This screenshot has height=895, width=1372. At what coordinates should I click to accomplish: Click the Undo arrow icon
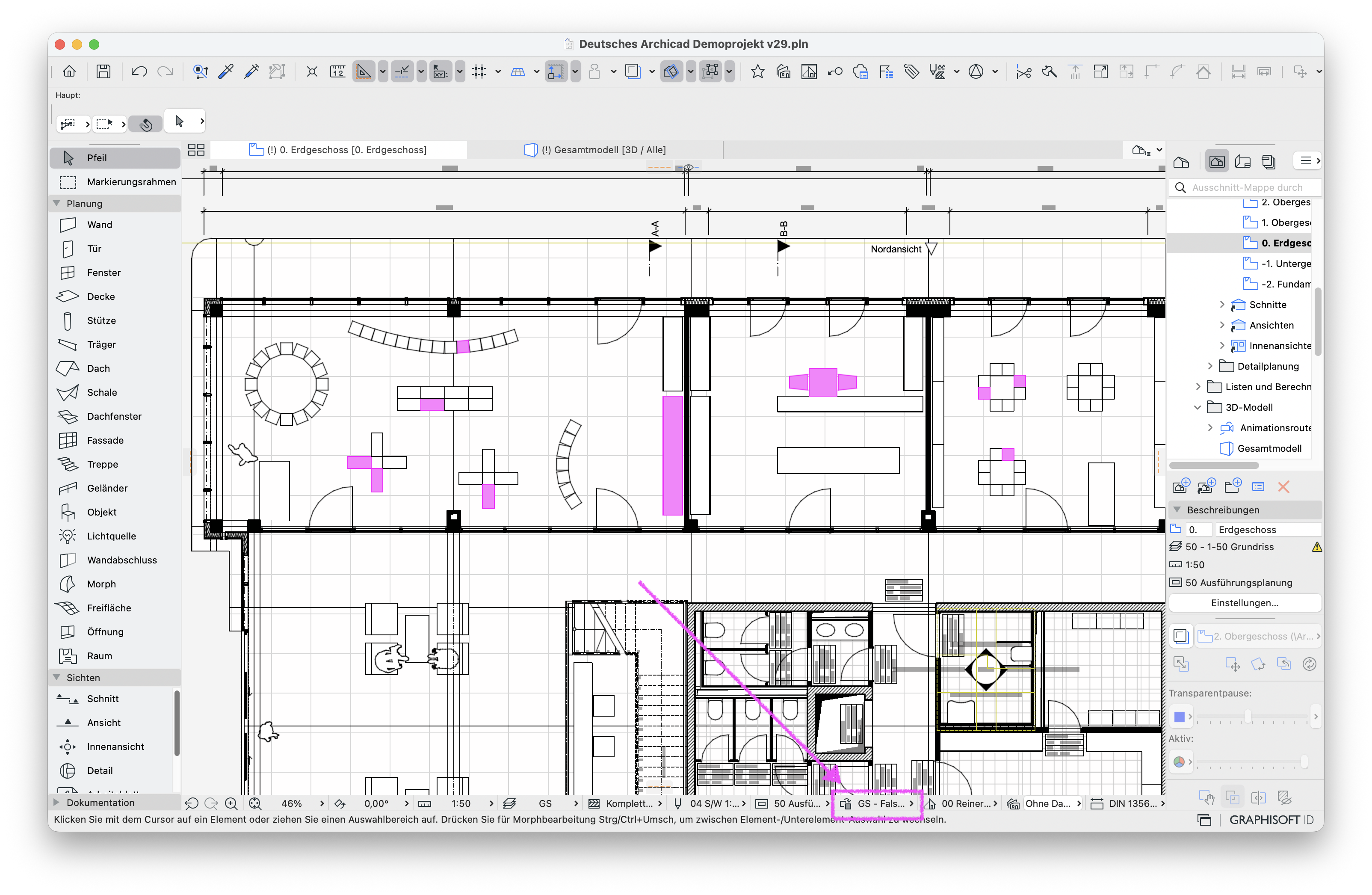pos(139,71)
